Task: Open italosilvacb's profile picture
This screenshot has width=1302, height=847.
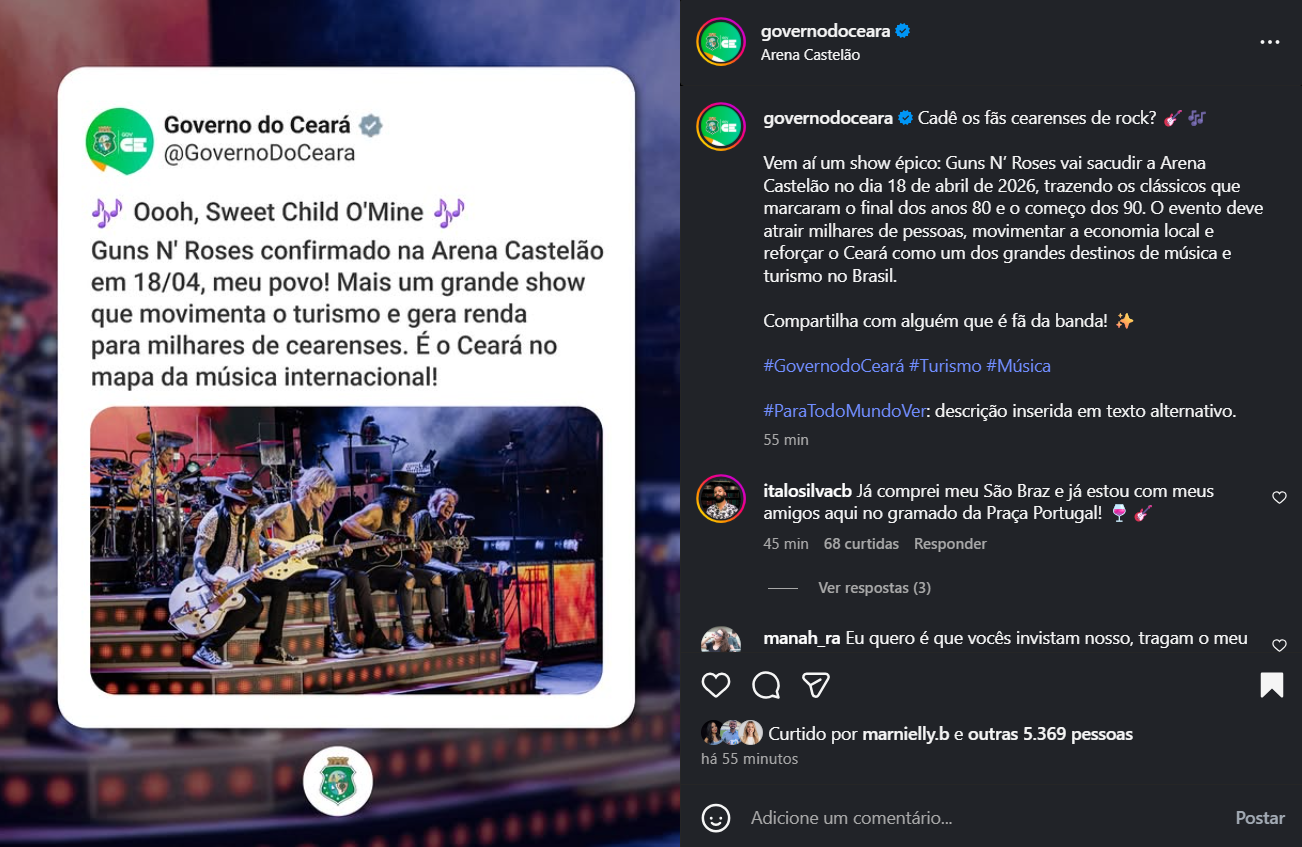Action: coord(721,498)
